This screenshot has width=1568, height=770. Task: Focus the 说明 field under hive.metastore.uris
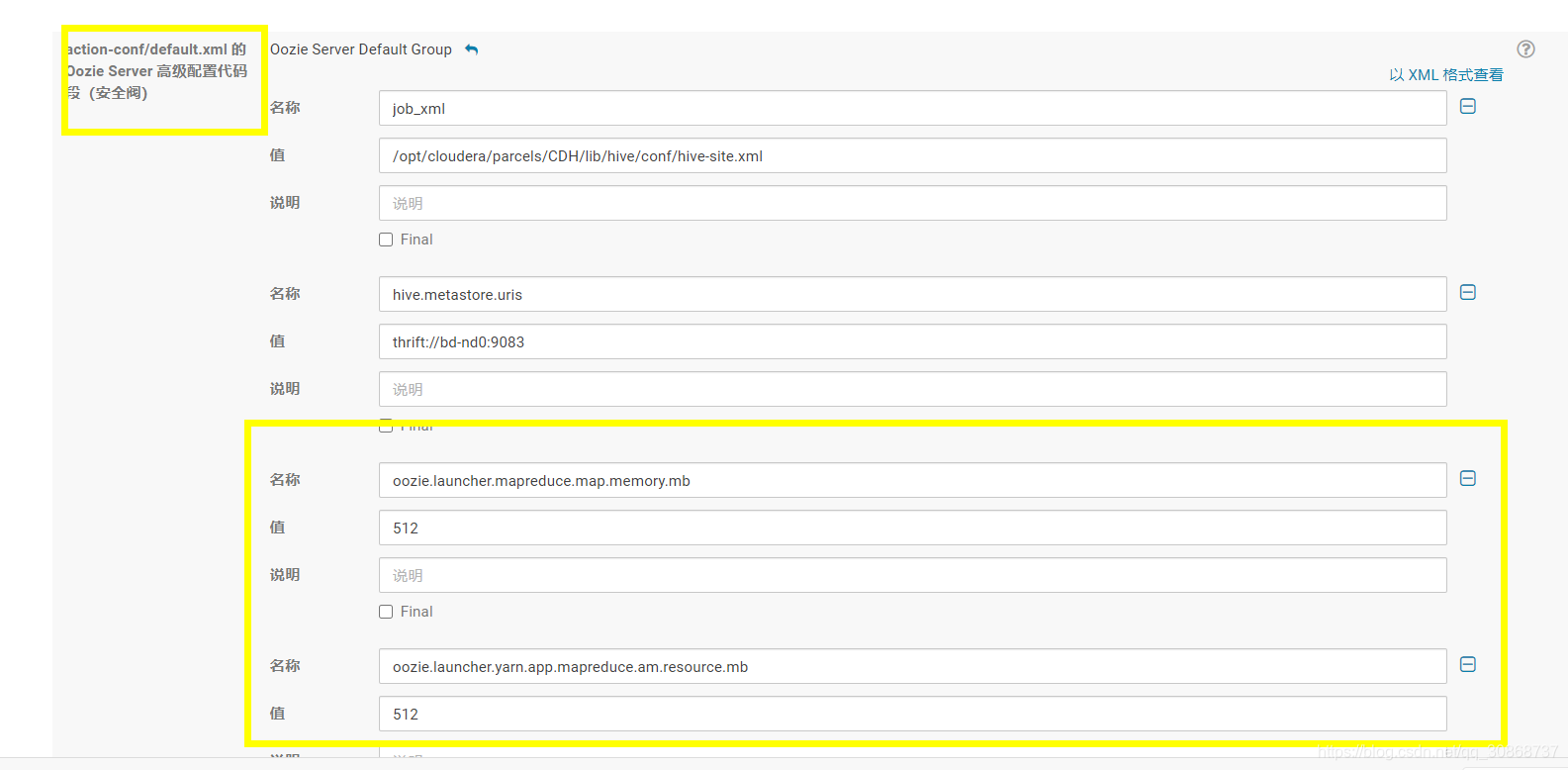[x=912, y=389]
